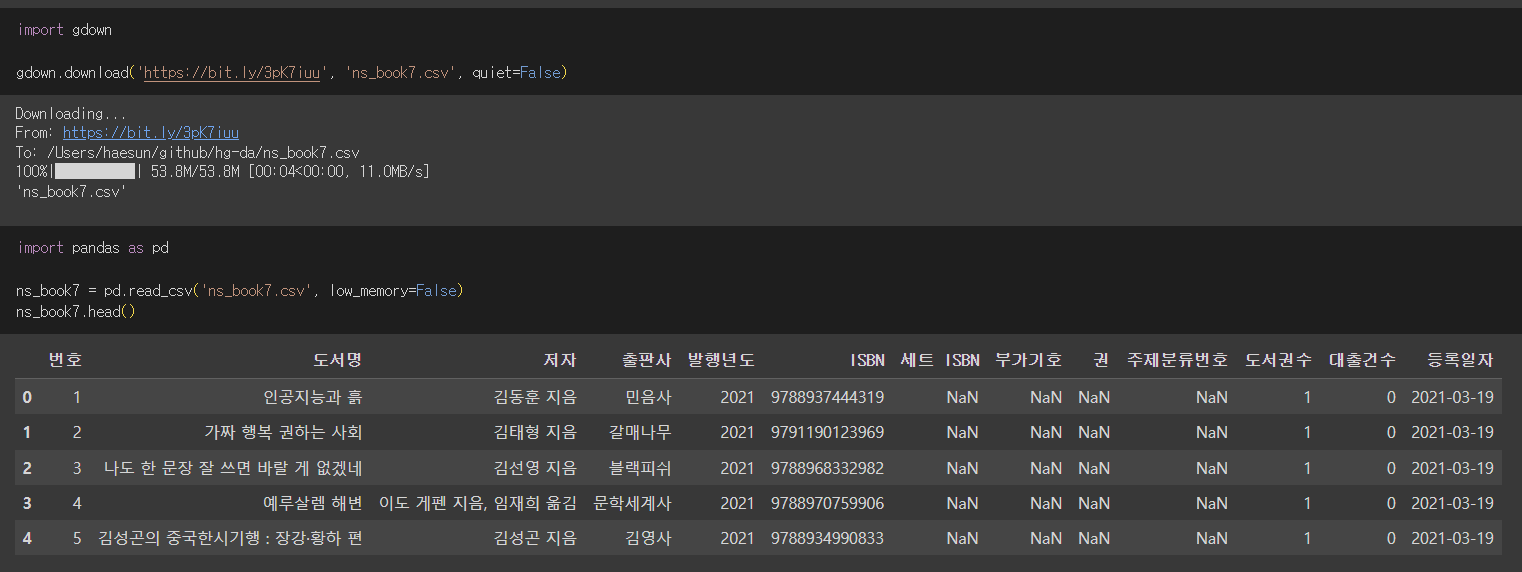This screenshot has height=572, width=1522.
Task: Click publisher cell '블랙피쉬'
Action: [x=640, y=468]
